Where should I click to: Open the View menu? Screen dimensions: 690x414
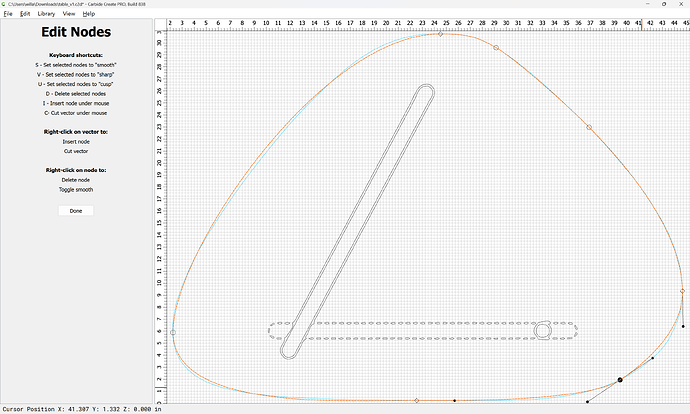click(68, 14)
